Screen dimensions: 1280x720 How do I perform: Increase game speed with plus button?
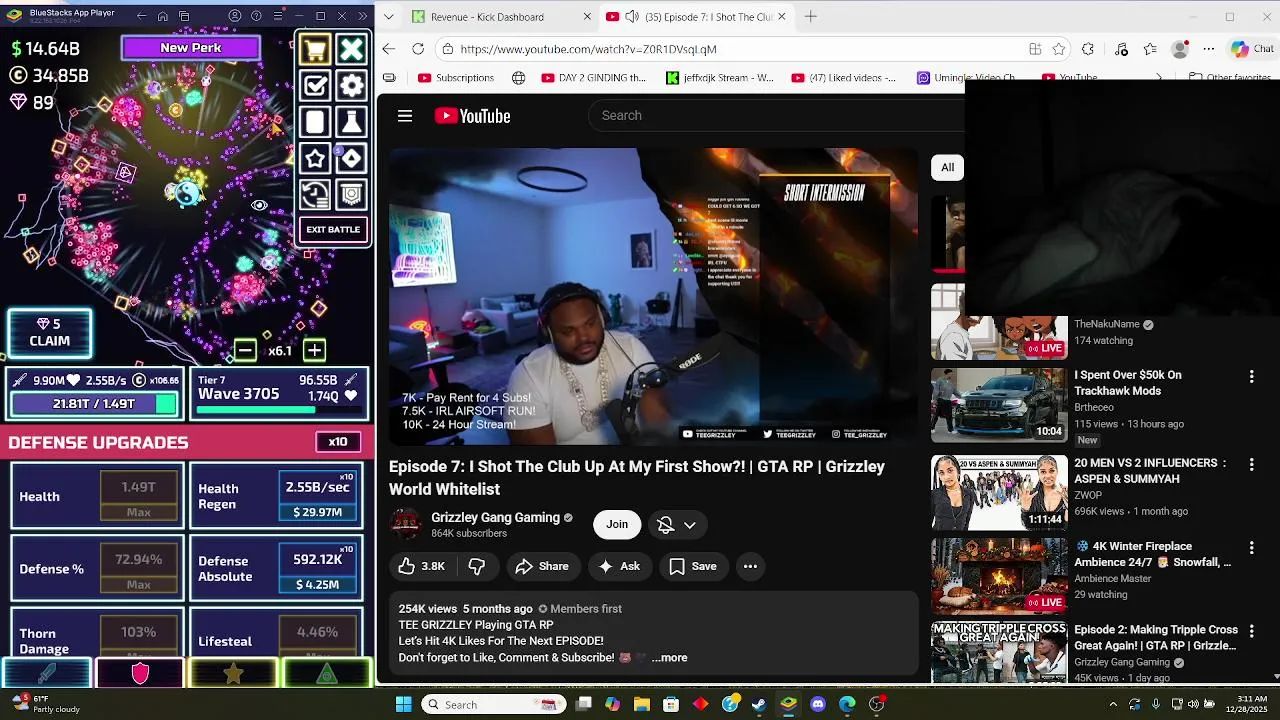click(314, 350)
